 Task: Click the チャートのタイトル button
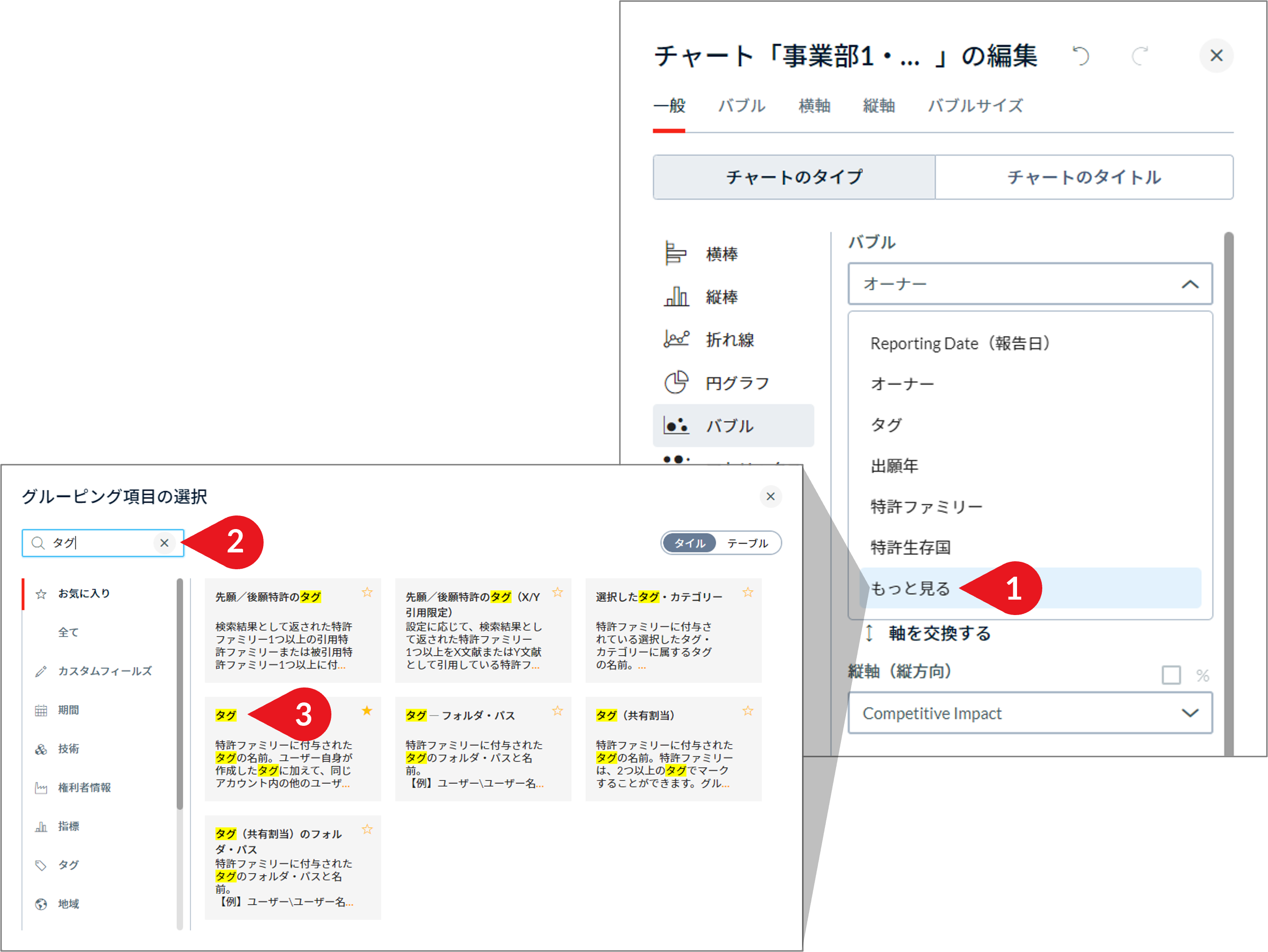[1083, 178]
